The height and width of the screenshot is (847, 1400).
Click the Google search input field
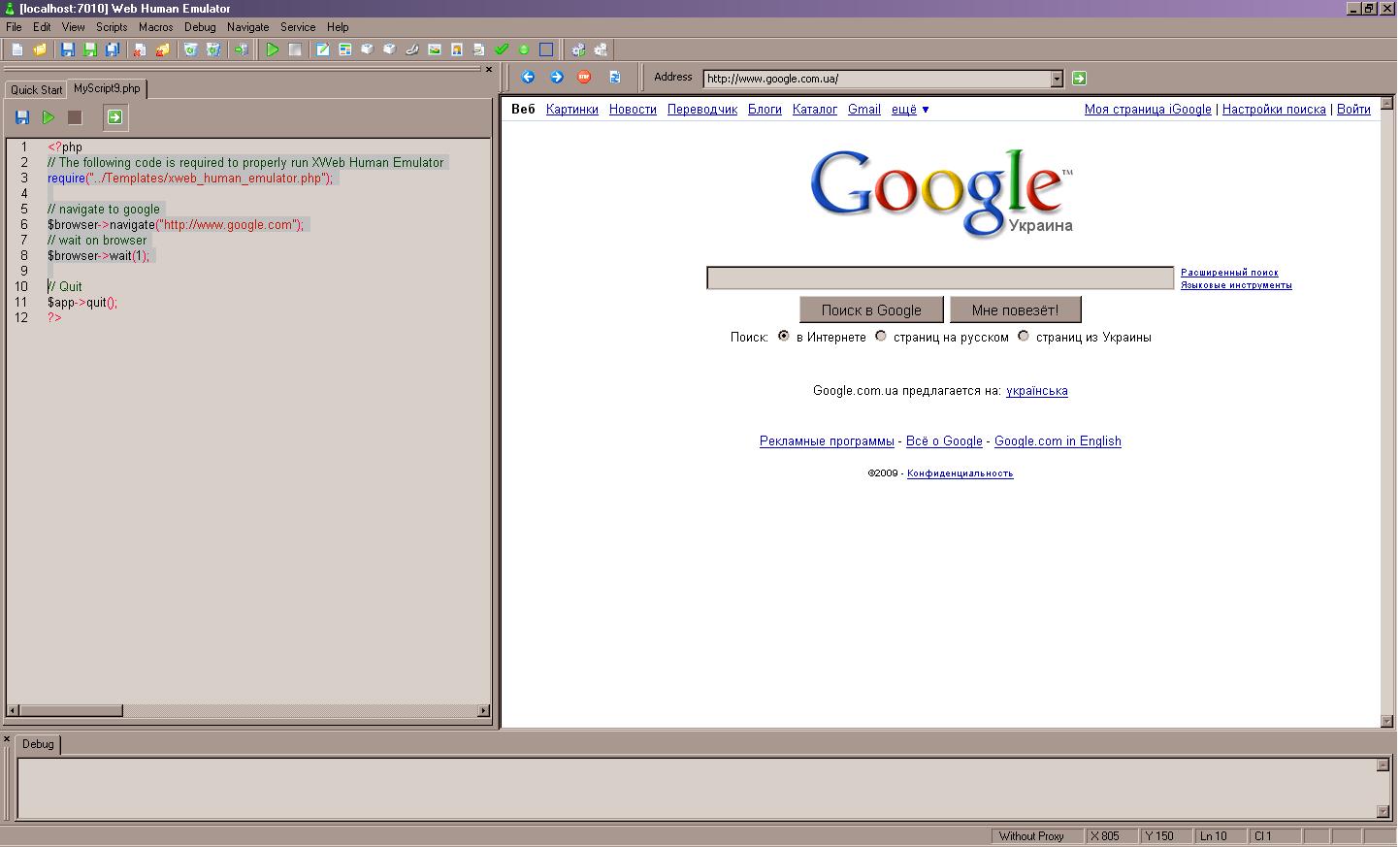point(940,278)
